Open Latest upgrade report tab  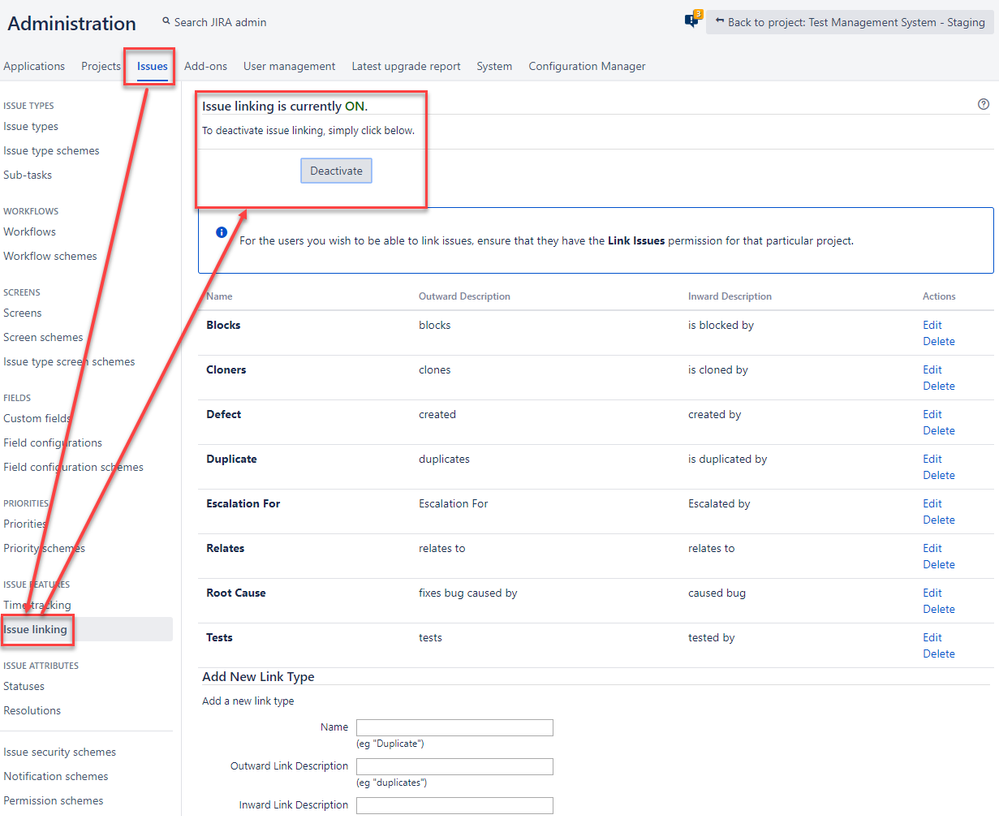(x=406, y=66)
